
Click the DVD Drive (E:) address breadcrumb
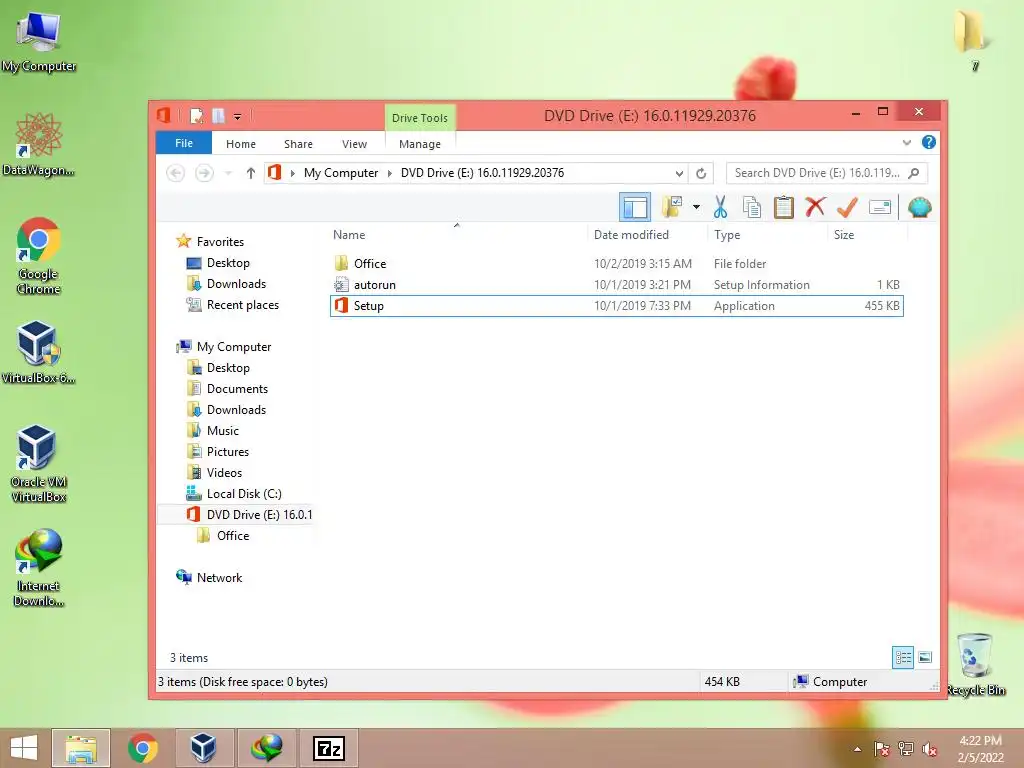[482, 172]
